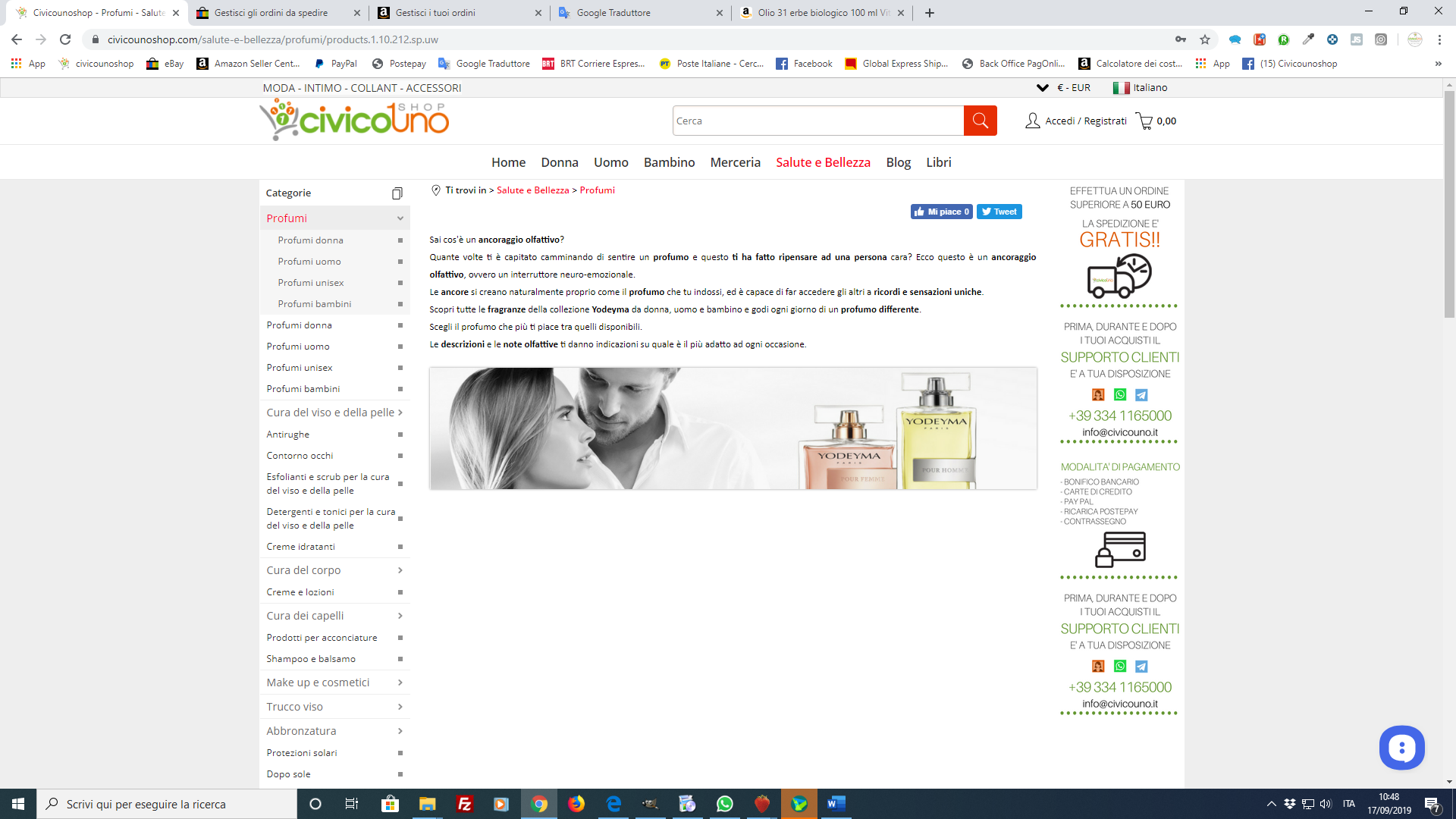Click the Tweet button
The image size is (1456, 819).
pyautogui.click(x=999, y=212)
